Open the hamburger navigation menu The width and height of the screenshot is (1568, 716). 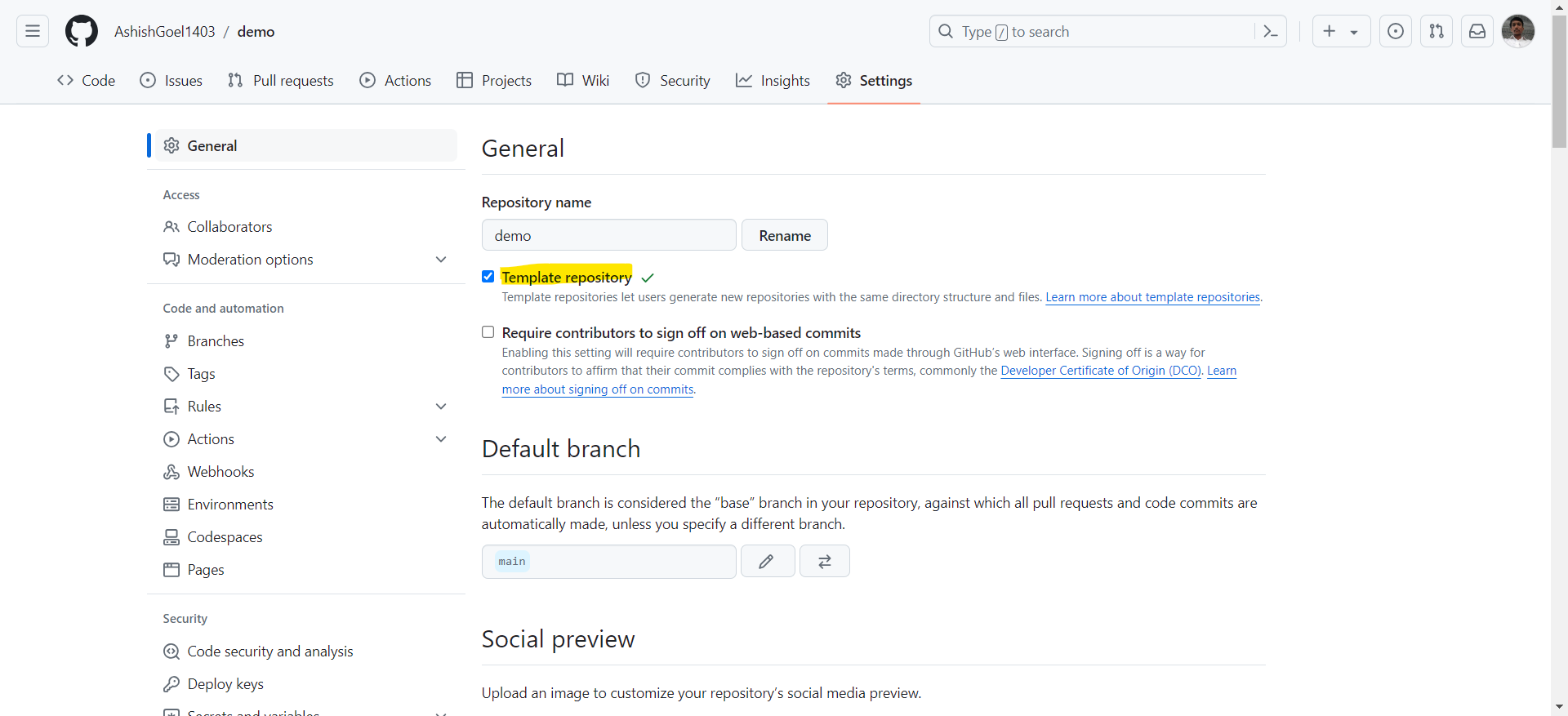point(33,32)
